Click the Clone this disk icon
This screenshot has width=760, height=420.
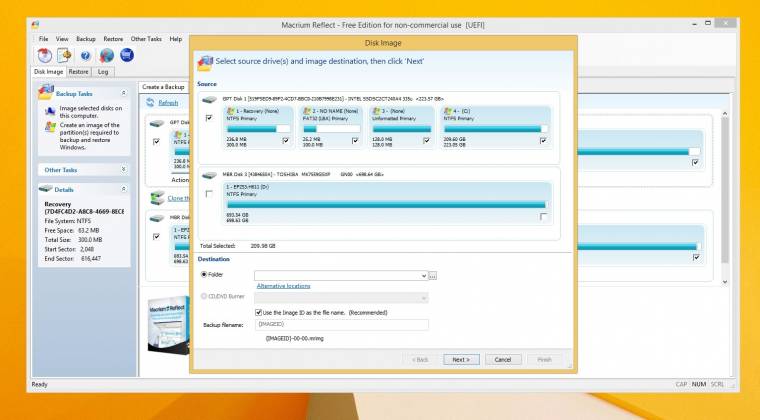coord(158,198)
